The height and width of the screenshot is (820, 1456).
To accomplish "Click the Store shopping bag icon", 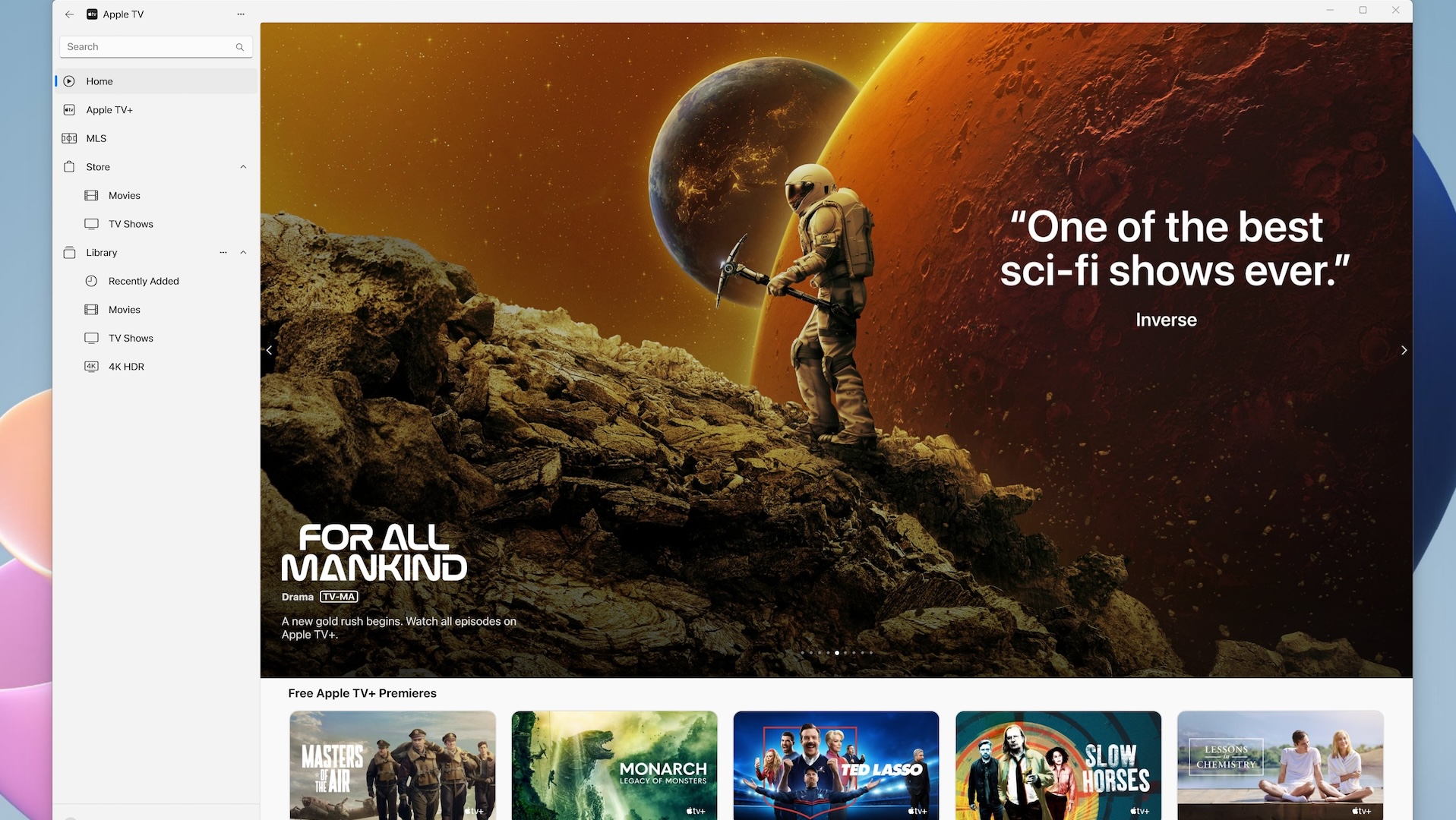I will coord(69,167).
